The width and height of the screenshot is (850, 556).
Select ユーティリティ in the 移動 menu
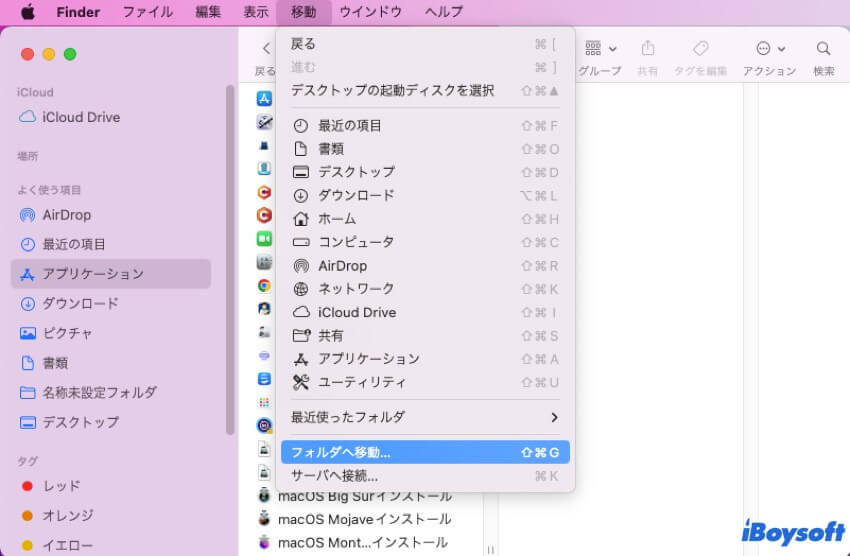coord(362,382)
